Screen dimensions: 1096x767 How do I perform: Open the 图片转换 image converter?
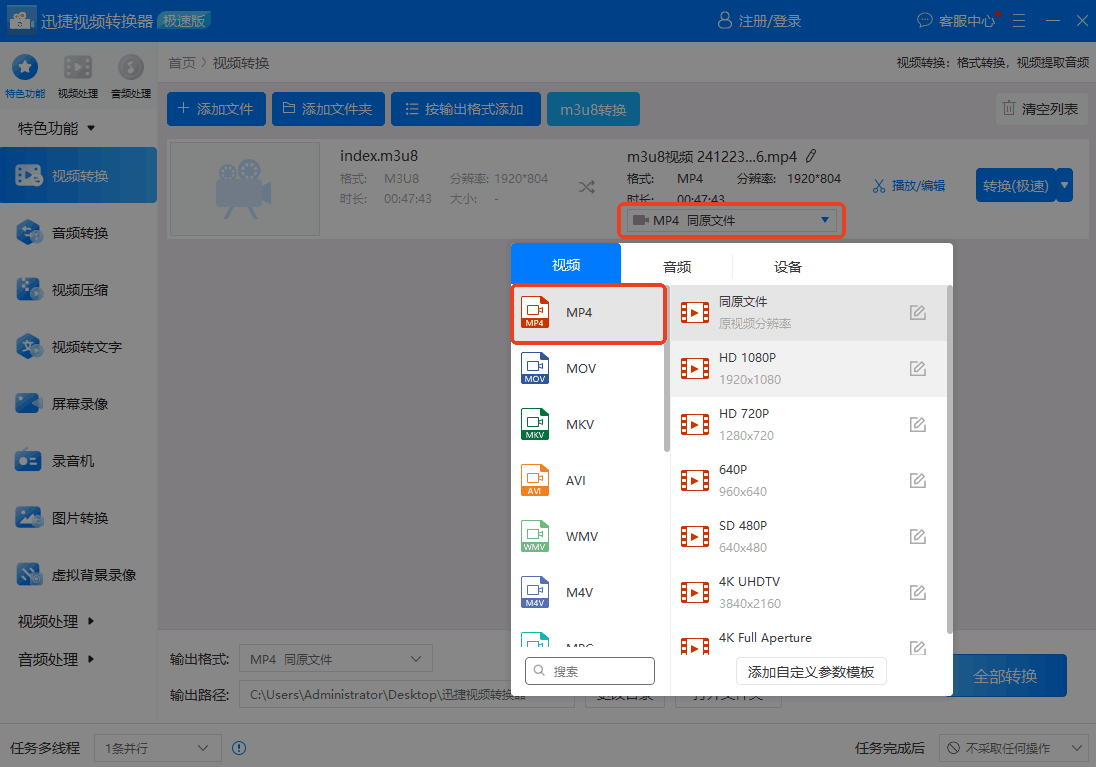click(78, 517)
